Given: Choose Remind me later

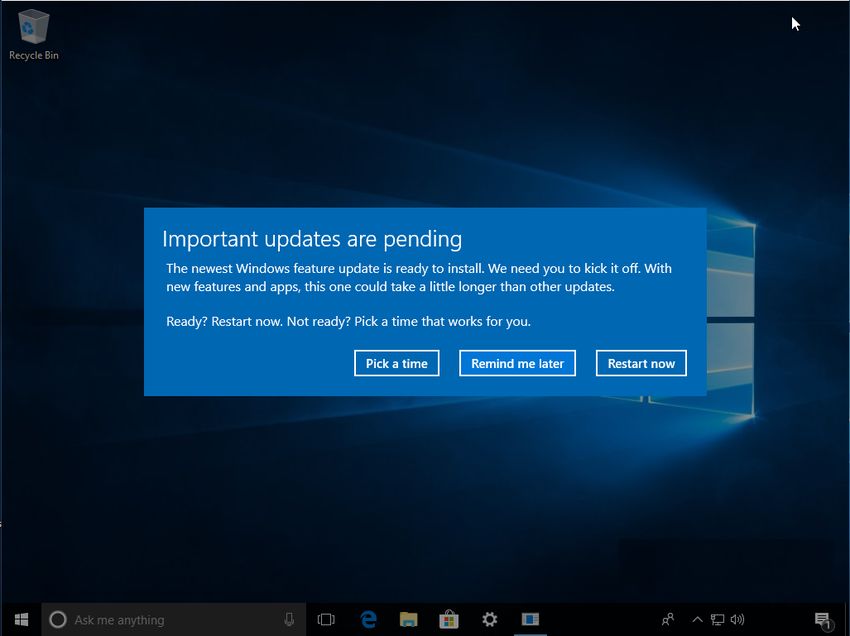Looking at the screenshot, I should [517, 363].
